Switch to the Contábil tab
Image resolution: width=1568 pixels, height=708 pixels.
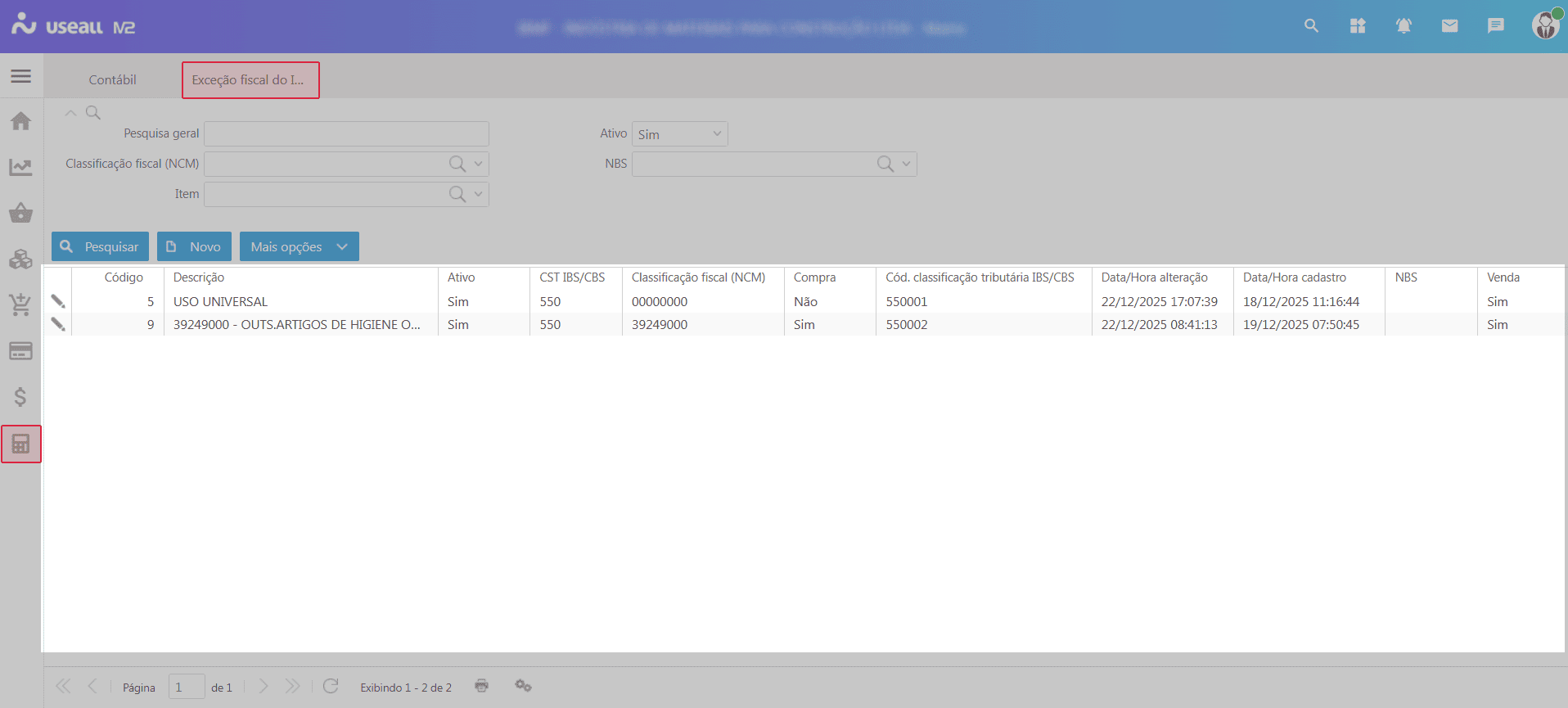[113, 80]
